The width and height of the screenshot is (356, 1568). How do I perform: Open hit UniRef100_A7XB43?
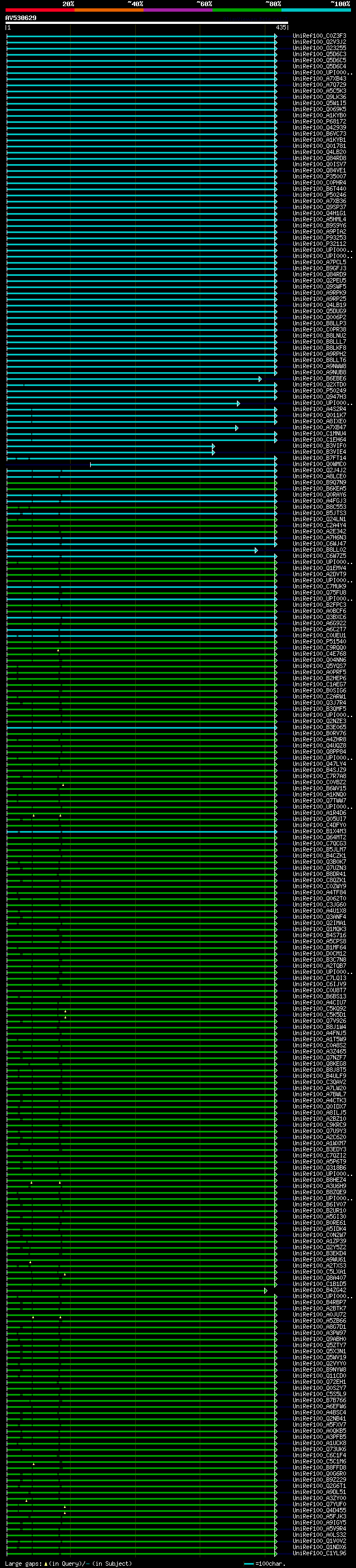click(x=319, y=78)
